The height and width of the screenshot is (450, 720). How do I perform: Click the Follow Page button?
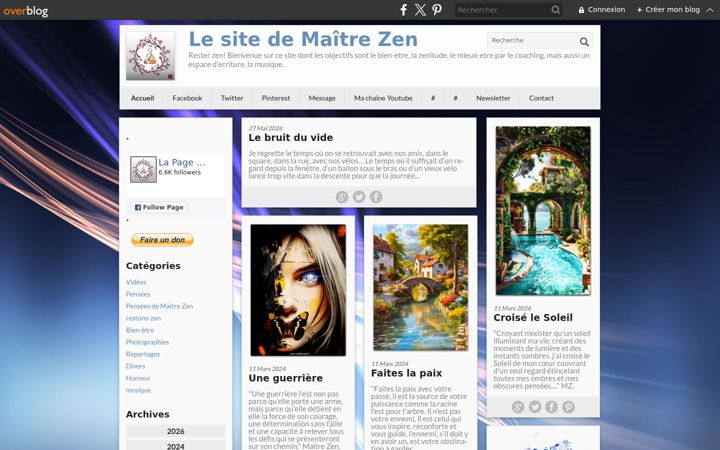pos(159,208)
